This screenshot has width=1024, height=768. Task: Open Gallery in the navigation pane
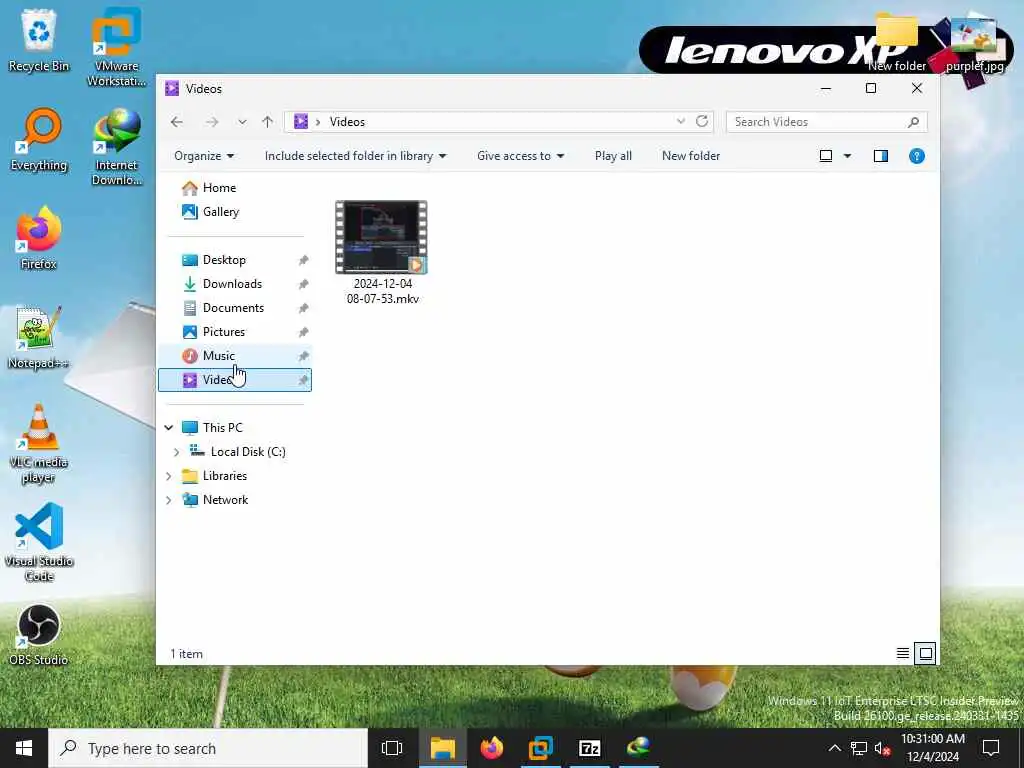click(x=221, y=212)
